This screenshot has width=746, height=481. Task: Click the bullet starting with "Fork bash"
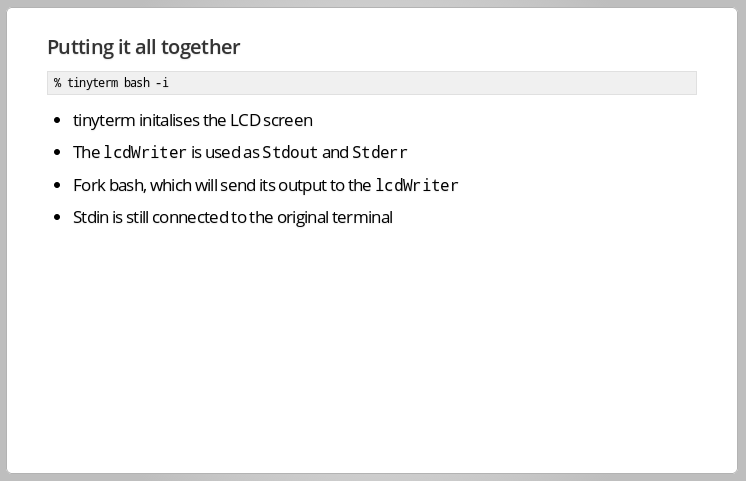pos(265,185)
